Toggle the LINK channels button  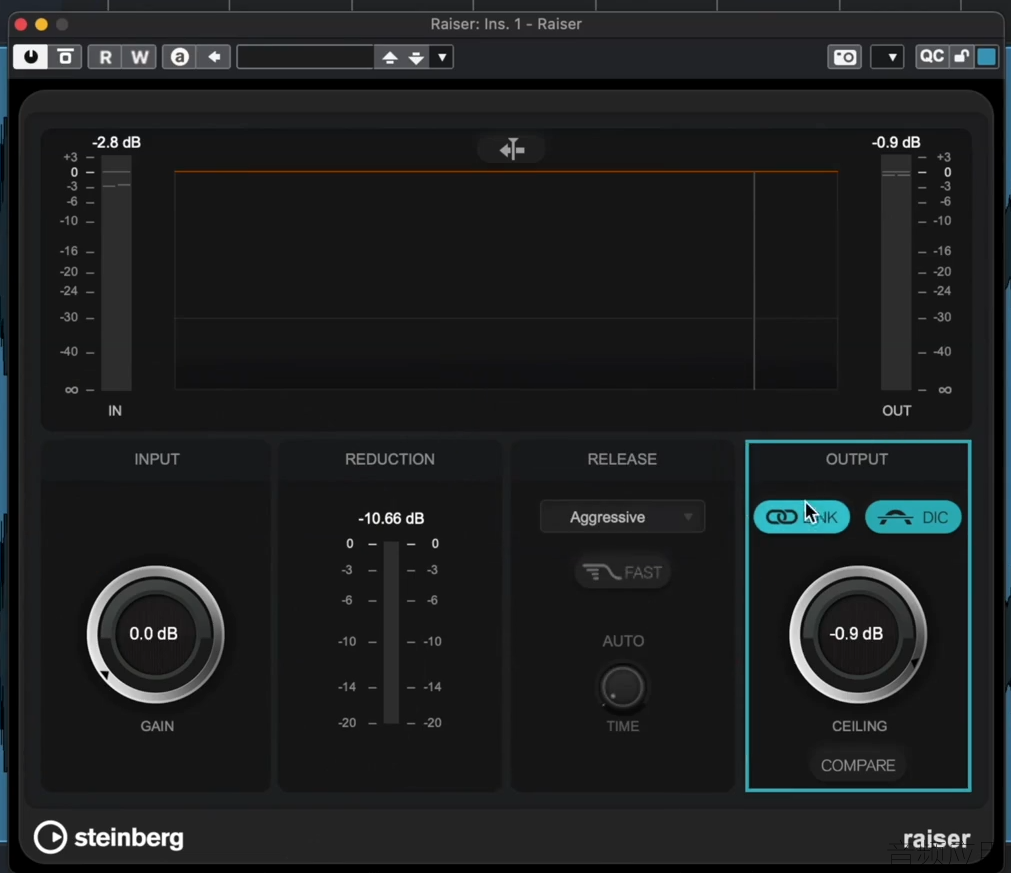click(801, 517)
